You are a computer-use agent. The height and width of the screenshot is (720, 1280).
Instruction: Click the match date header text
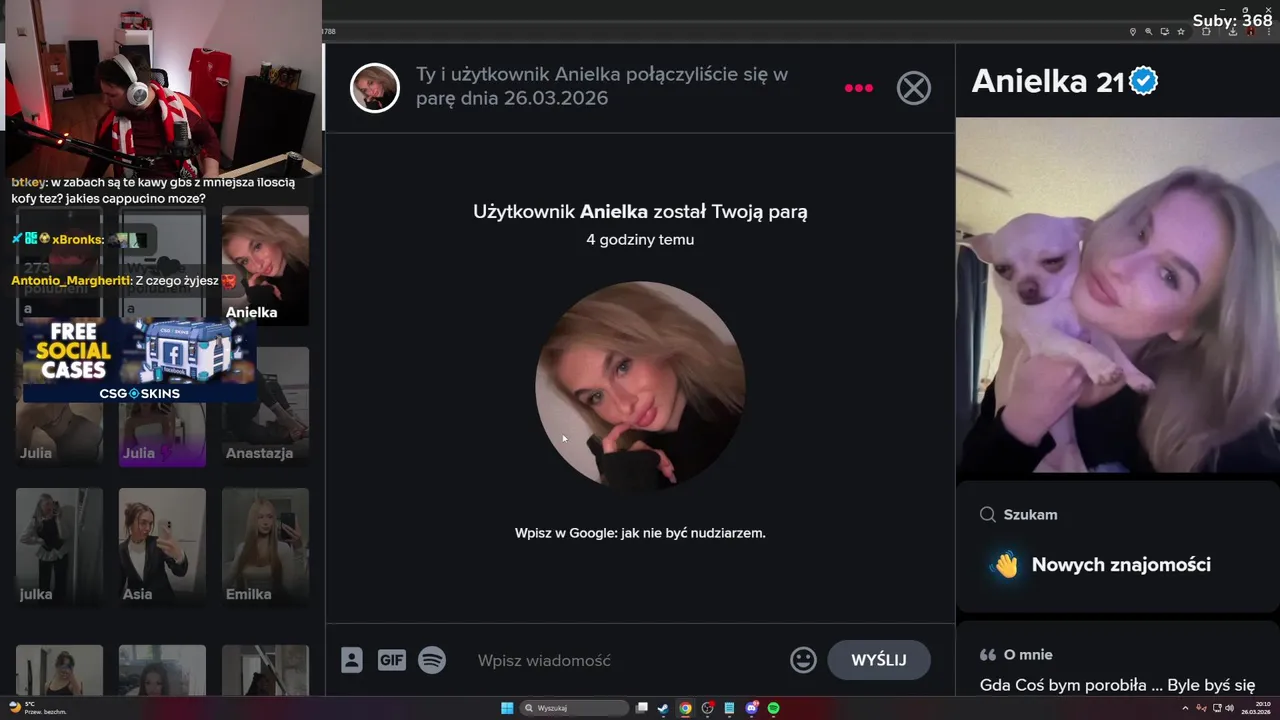[601, 86]
